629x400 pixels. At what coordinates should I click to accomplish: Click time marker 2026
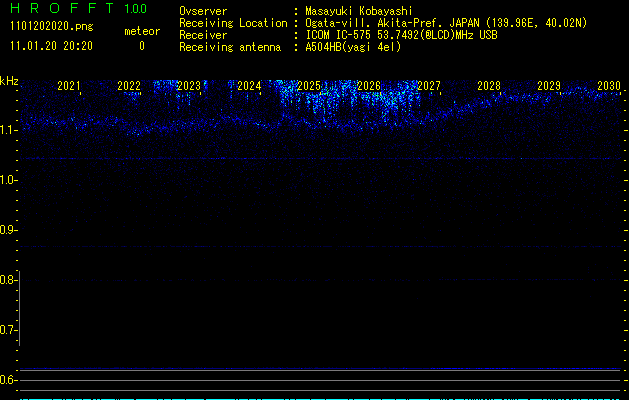click(369, 86)
